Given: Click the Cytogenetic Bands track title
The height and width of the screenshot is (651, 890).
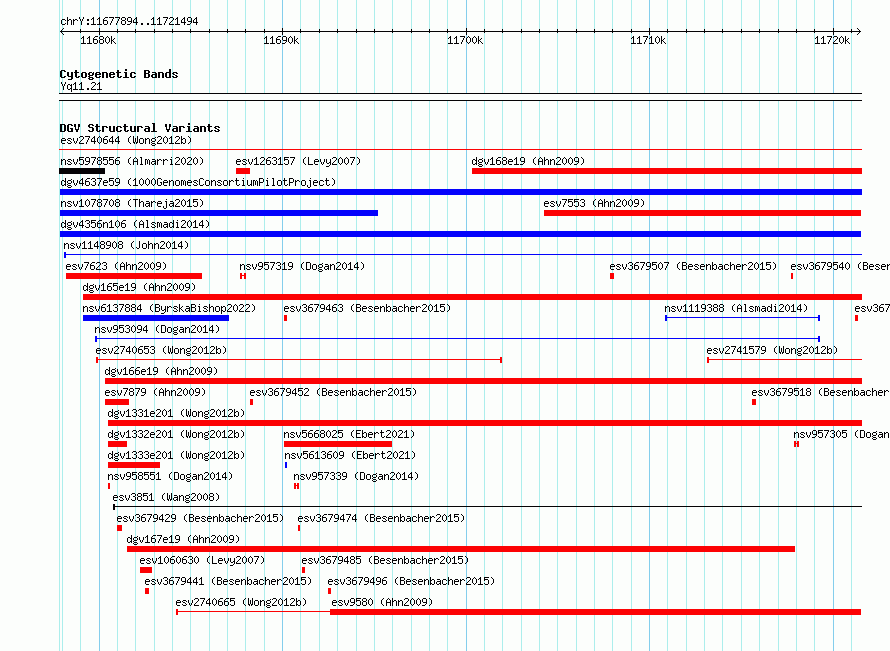Looking at the screenshot, I should (x=119, y=74).
